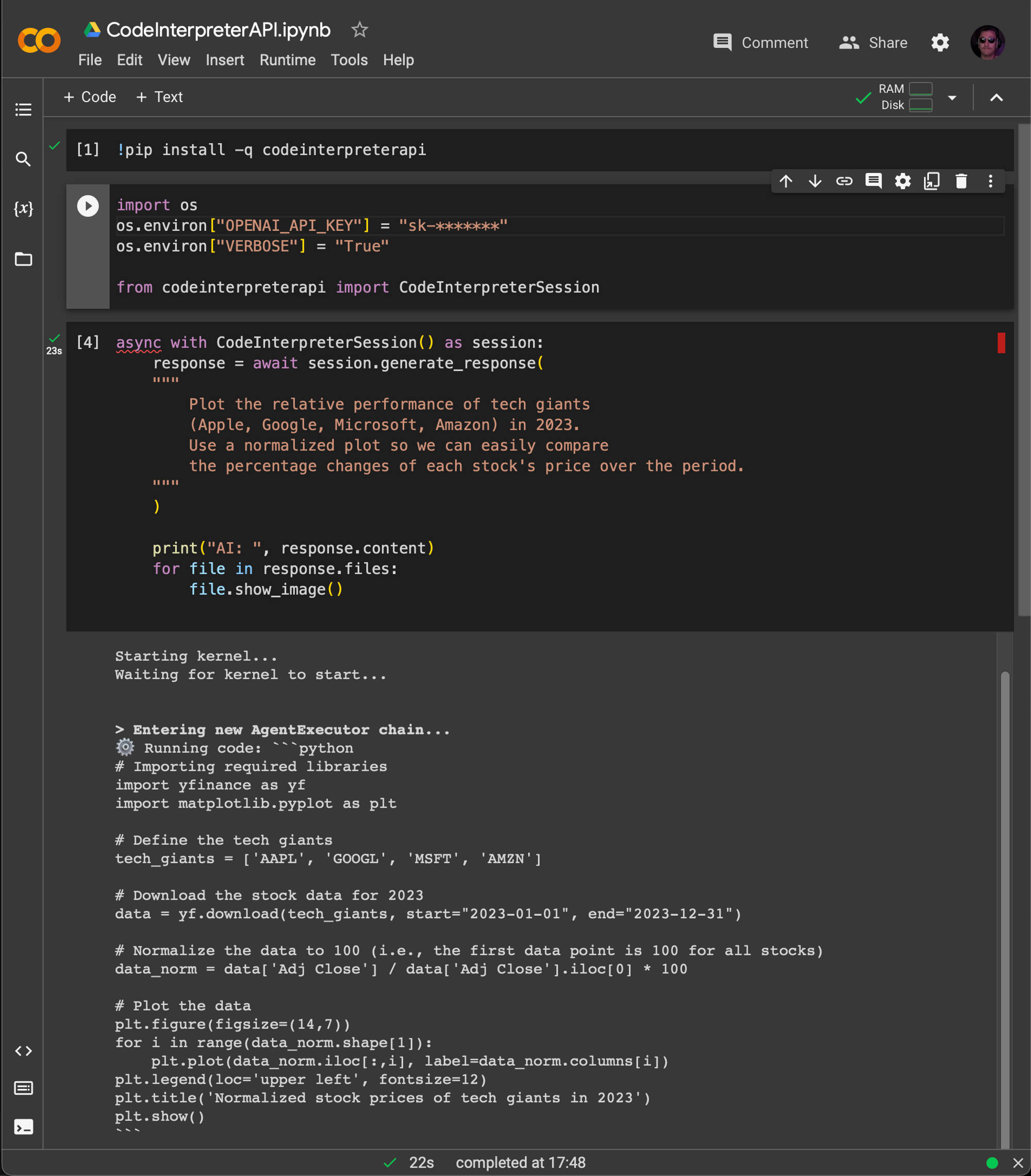Delete the selected cell
Image resolution: width=1031 pixels, height=1176 pixels.
(961, 182)
